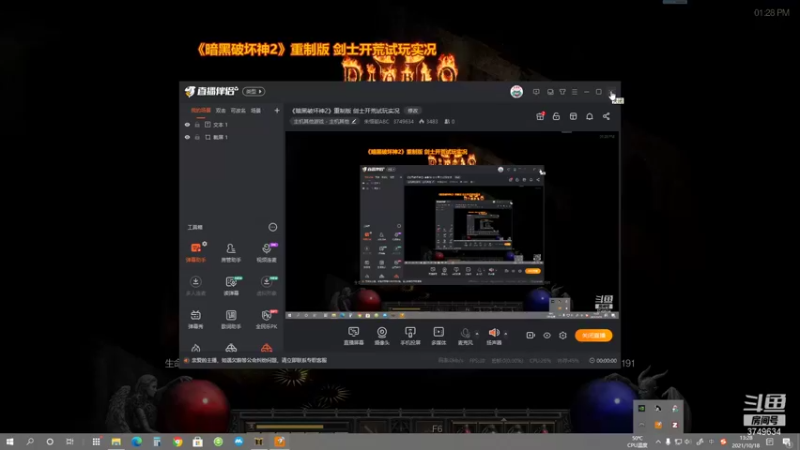800x450 pixels.
Task: Select the second scene tab
Action: (x=220, y=110)
